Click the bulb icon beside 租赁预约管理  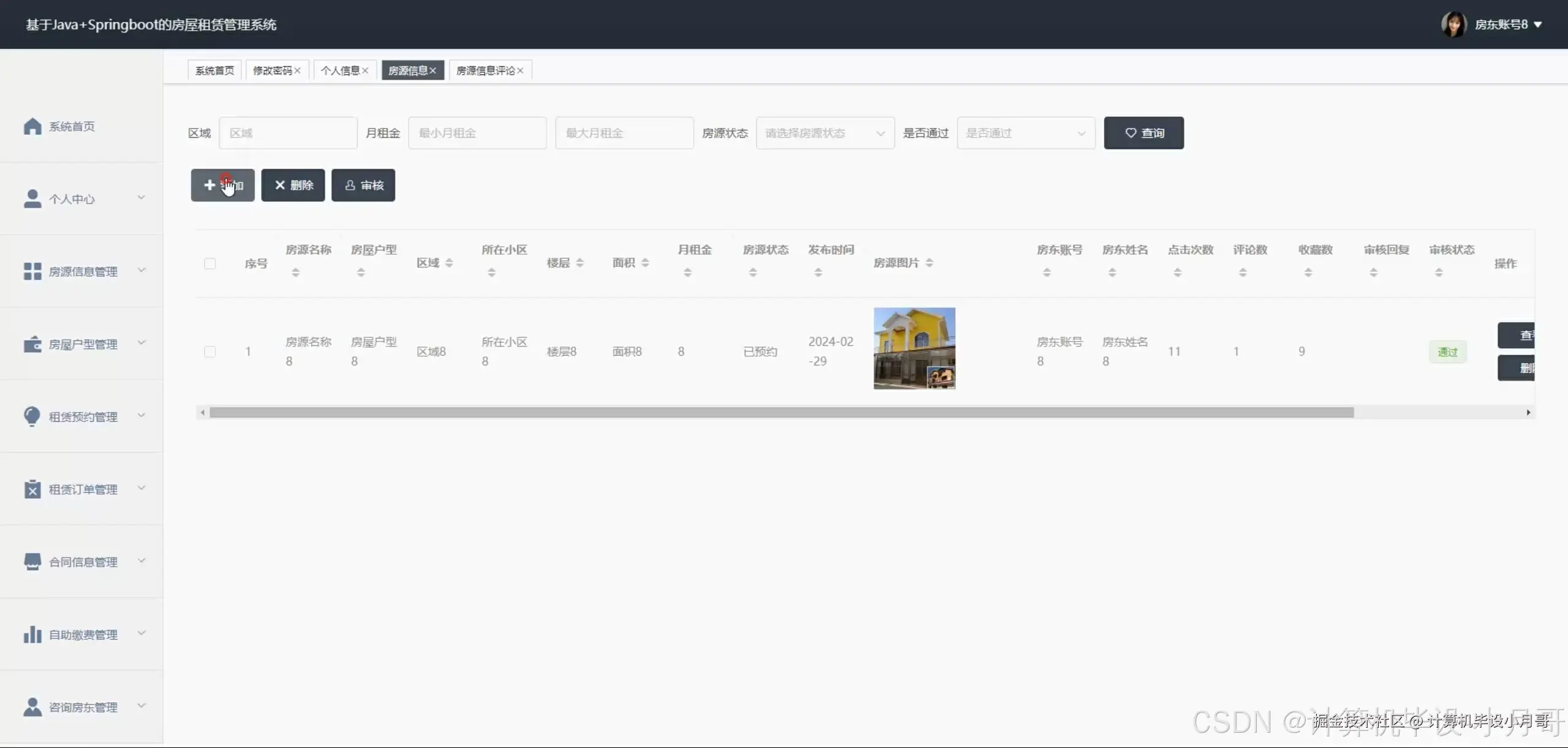pyautogui.click(x=32, y=416)
